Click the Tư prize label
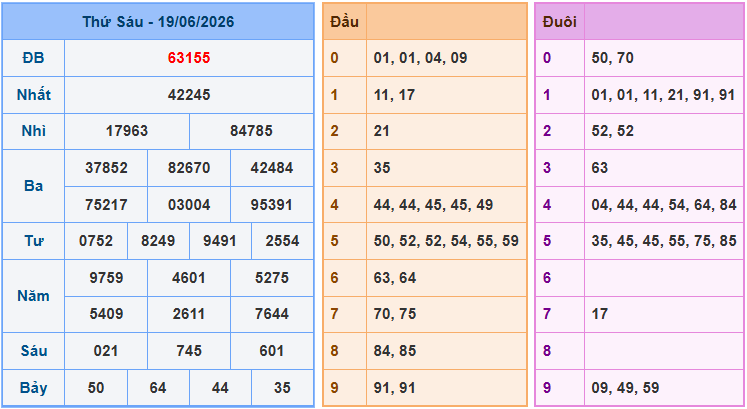Viewport: 747px width, 409px height. 33,241
